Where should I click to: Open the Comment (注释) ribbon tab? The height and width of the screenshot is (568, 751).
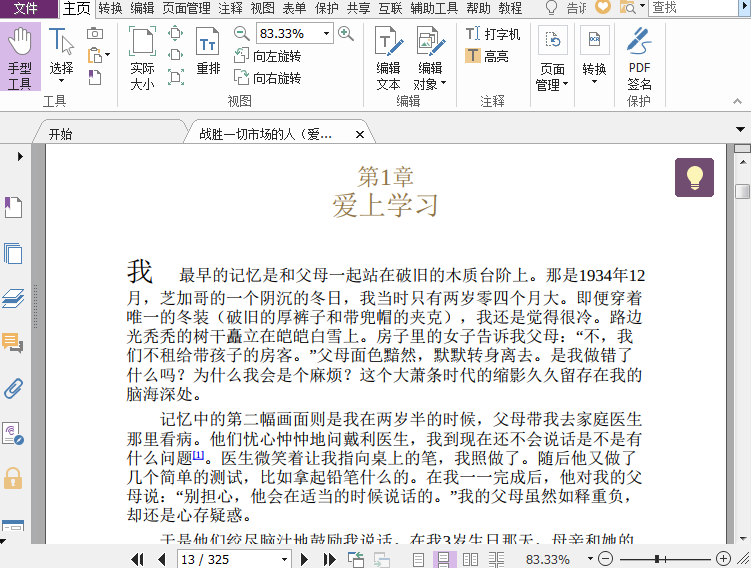(x=230, y=8)
